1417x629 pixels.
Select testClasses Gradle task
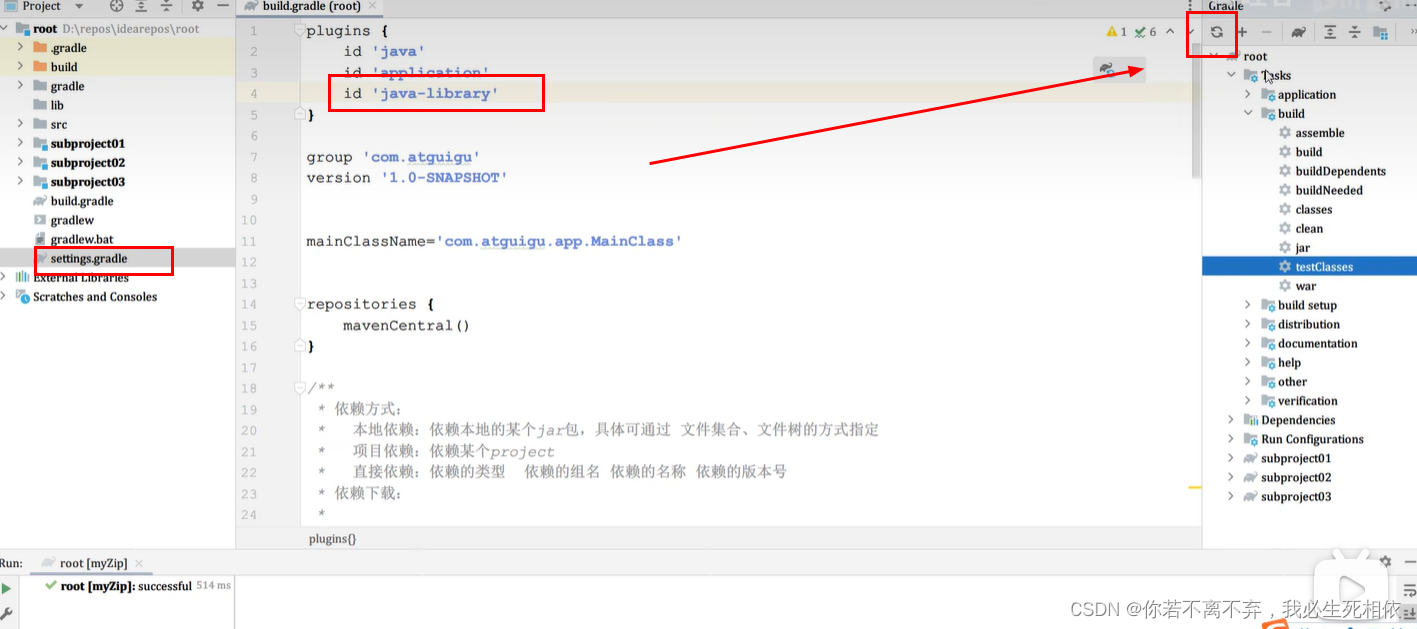(x=1309, y=267)
